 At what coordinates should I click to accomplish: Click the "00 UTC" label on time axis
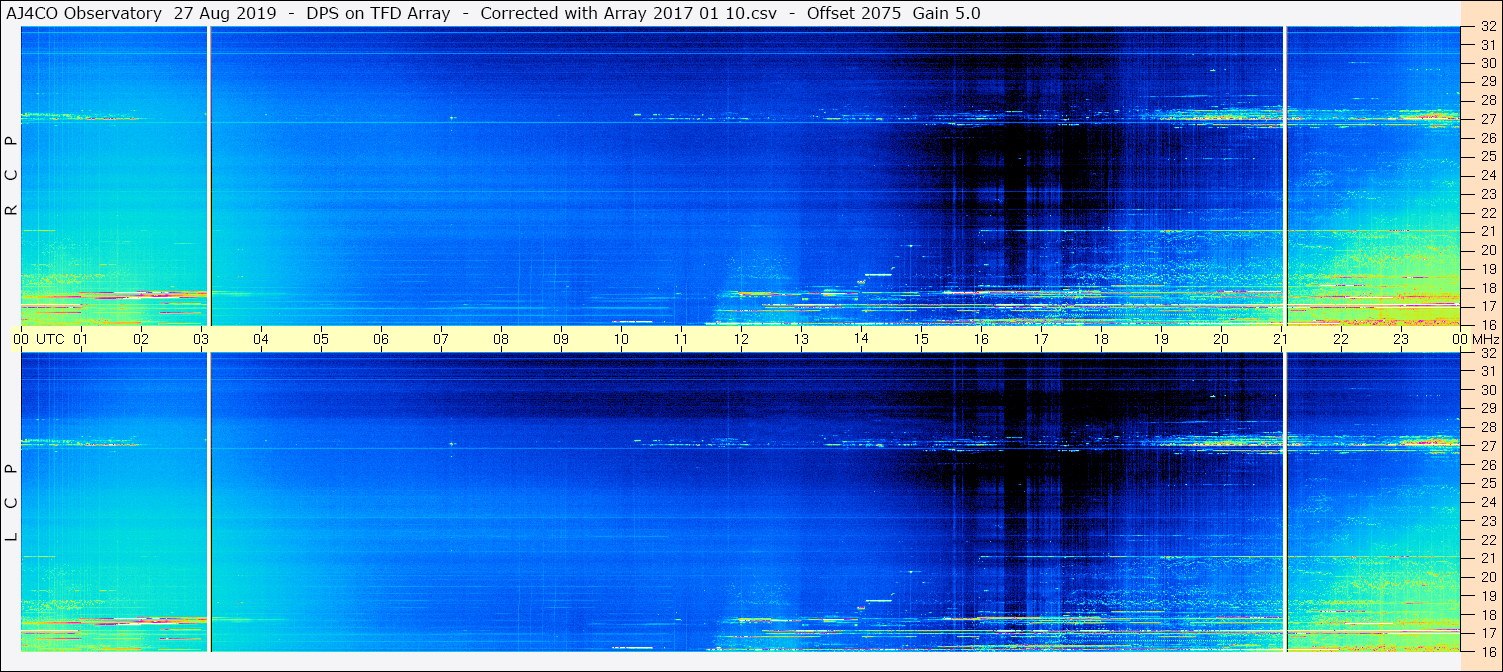pyautogui.click(x=39, y=339)
